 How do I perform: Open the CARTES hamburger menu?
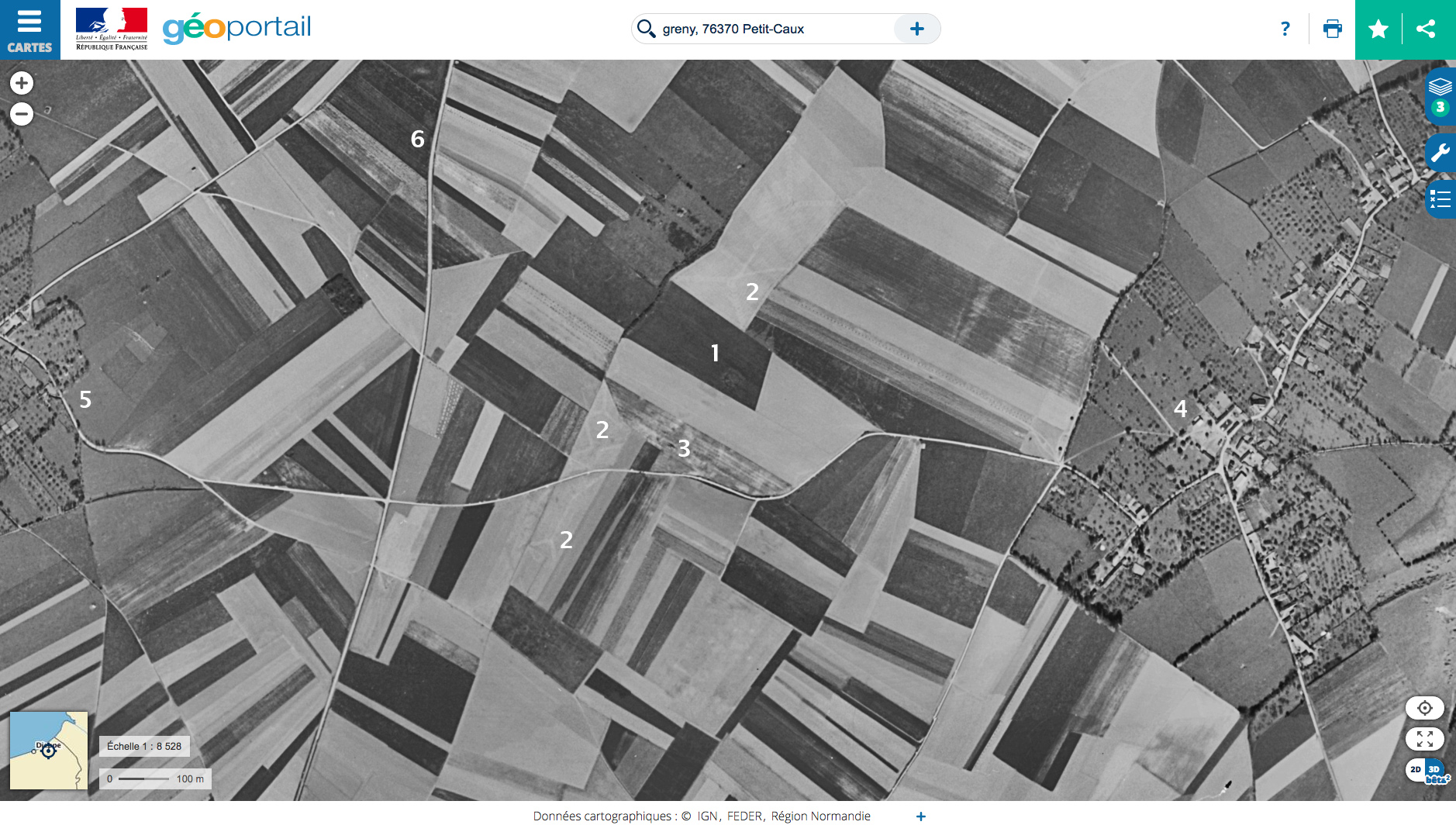[x=29, y=29]
